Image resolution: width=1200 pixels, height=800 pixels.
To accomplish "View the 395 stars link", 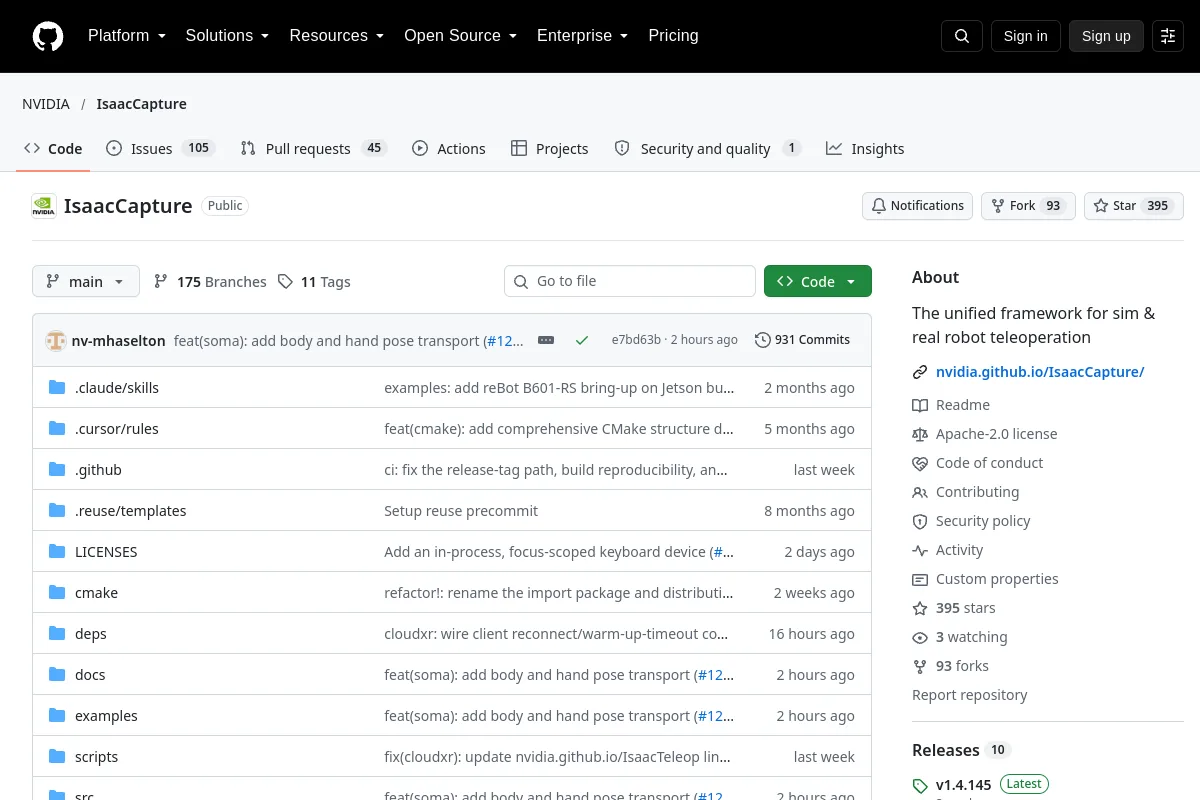I will pyautogui.click(x=954, y=608).
